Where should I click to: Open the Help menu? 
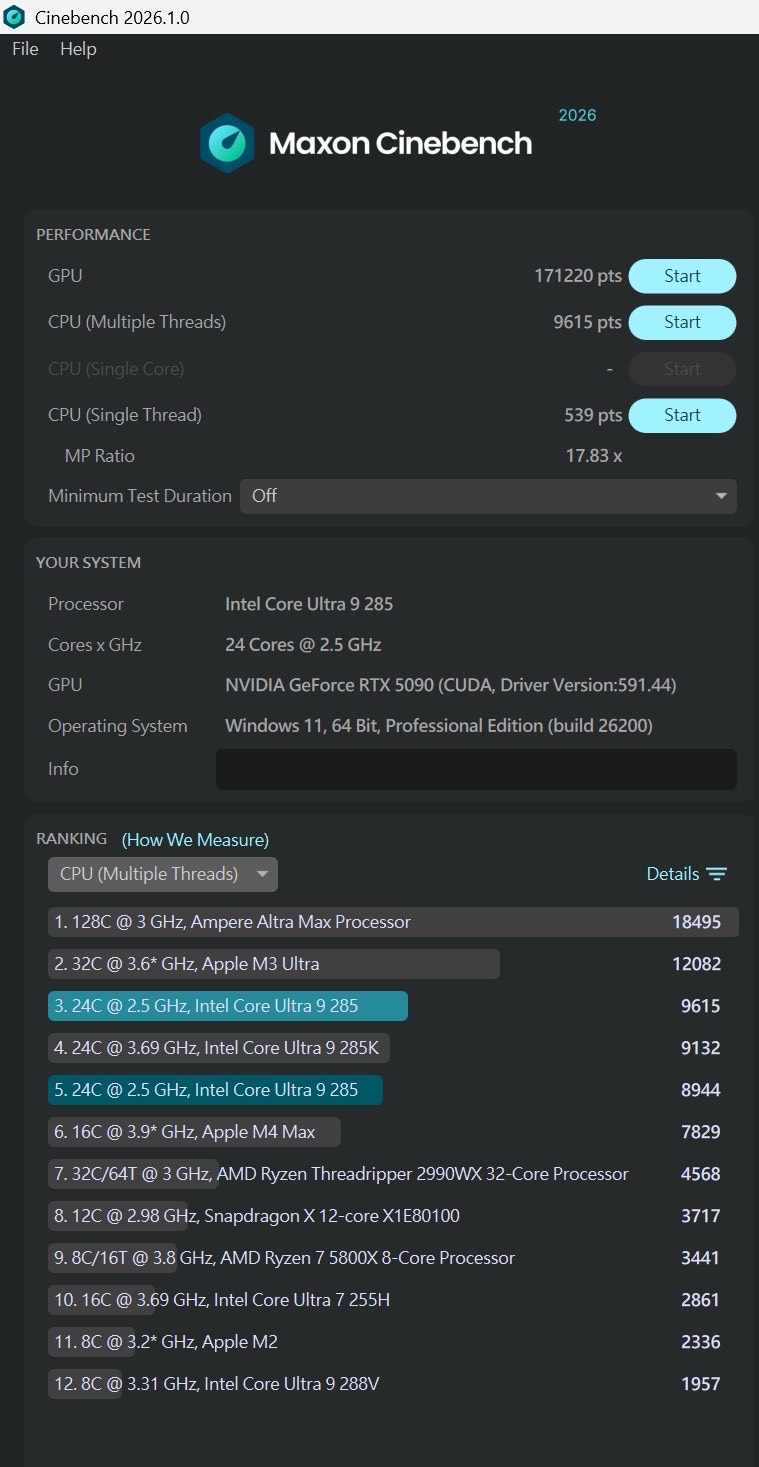click(x=78, y=49)
